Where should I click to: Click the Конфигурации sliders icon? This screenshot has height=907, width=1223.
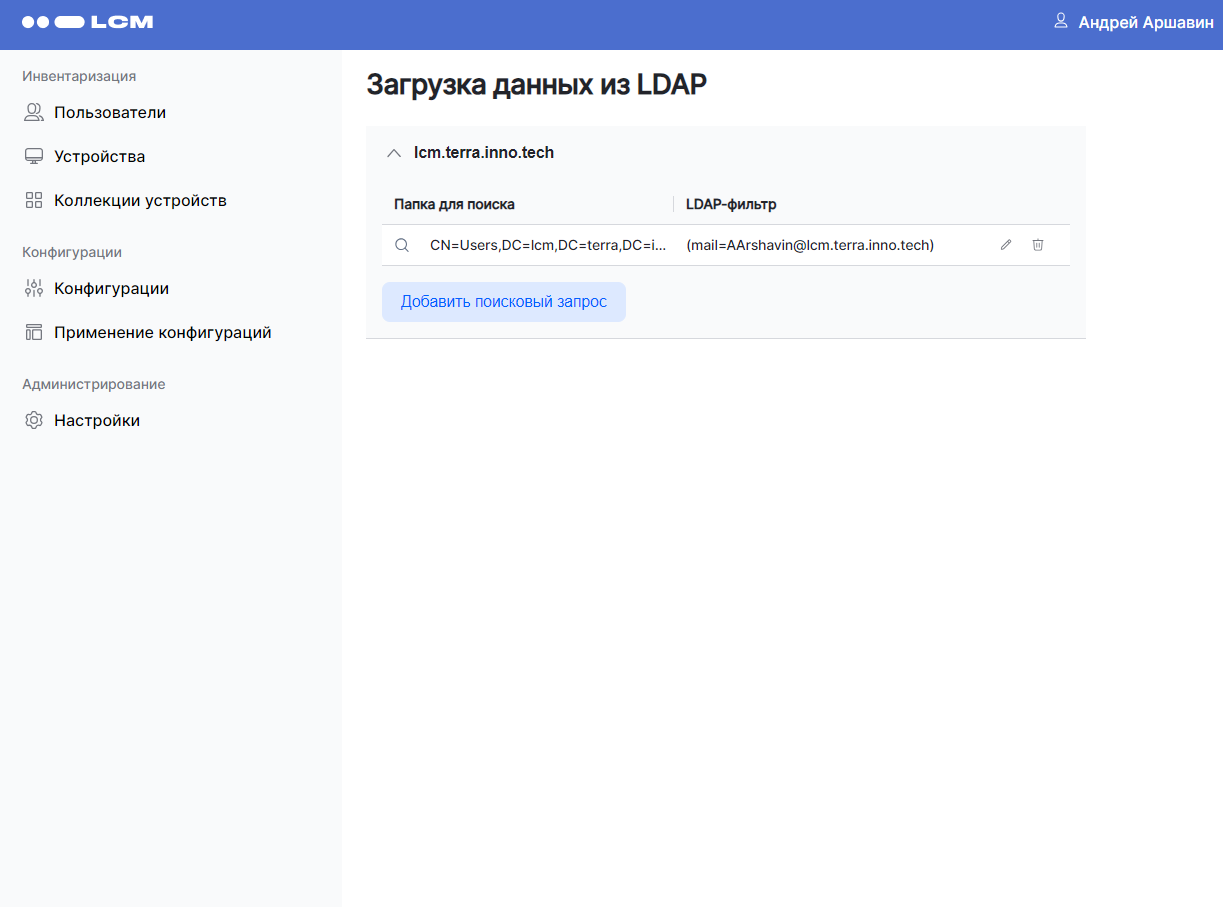(32, 288)
